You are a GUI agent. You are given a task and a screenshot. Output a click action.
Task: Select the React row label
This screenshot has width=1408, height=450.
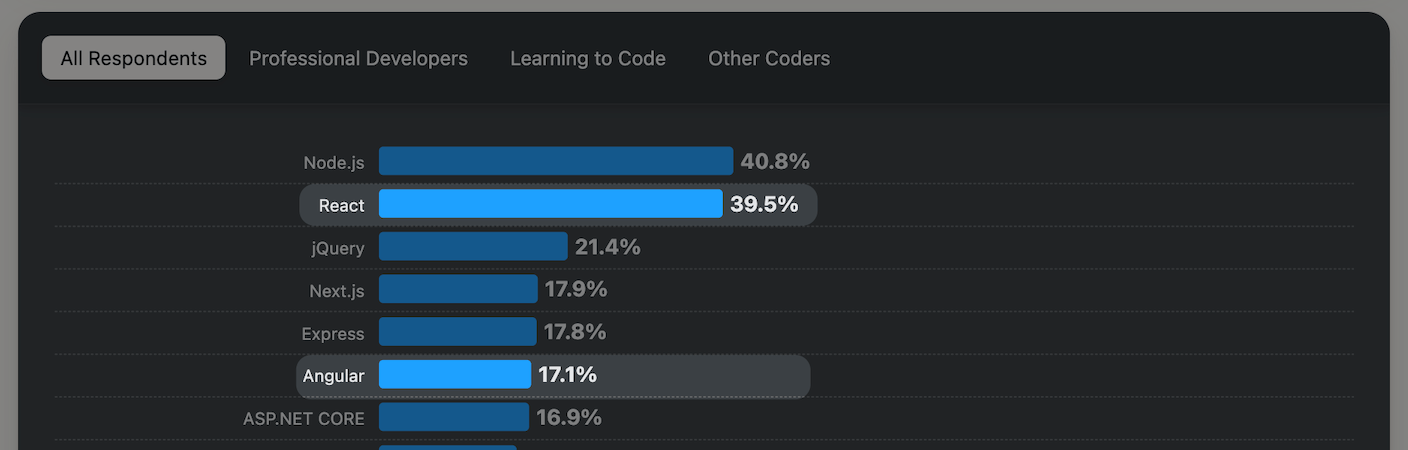pyautogui.click(x=342, y=205)
